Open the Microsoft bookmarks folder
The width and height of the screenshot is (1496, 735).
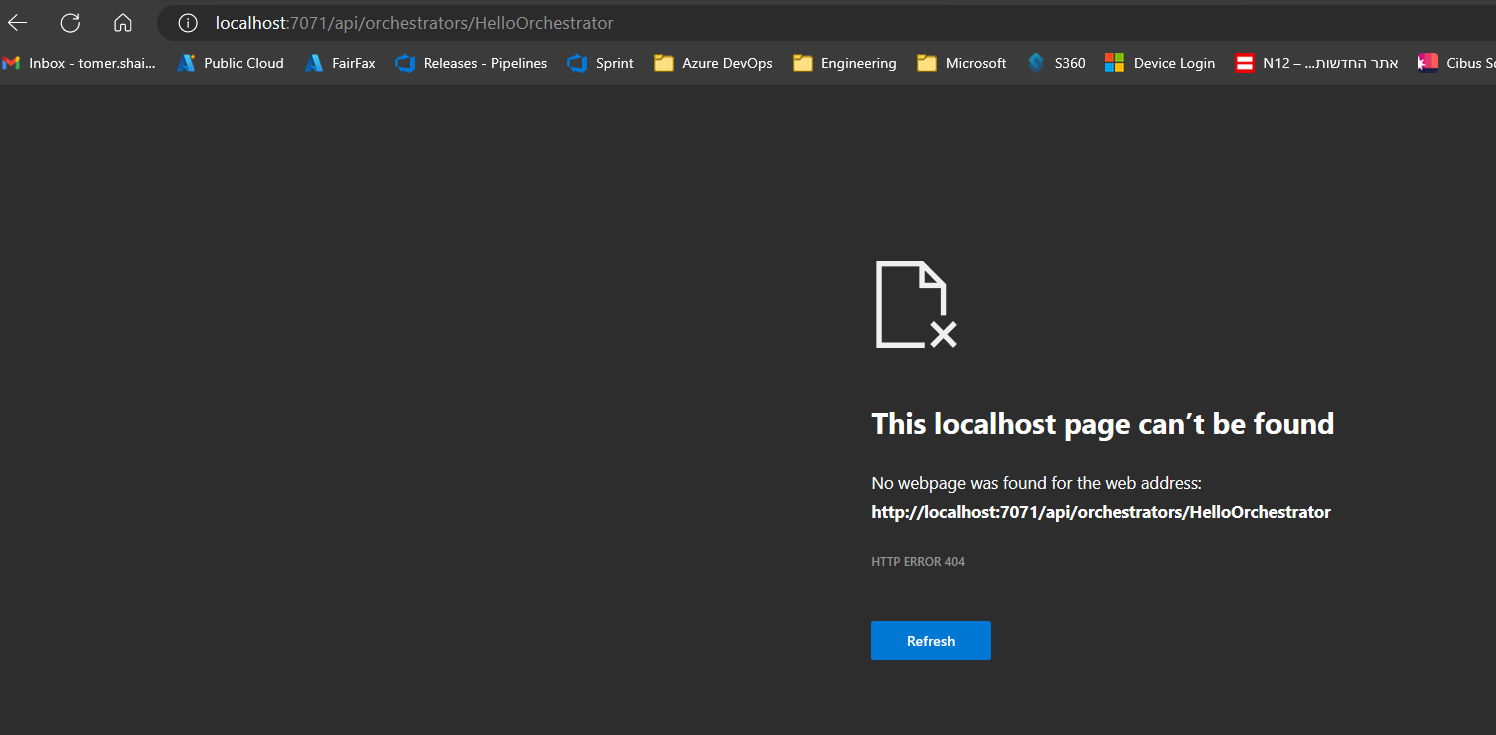(961, 62)
